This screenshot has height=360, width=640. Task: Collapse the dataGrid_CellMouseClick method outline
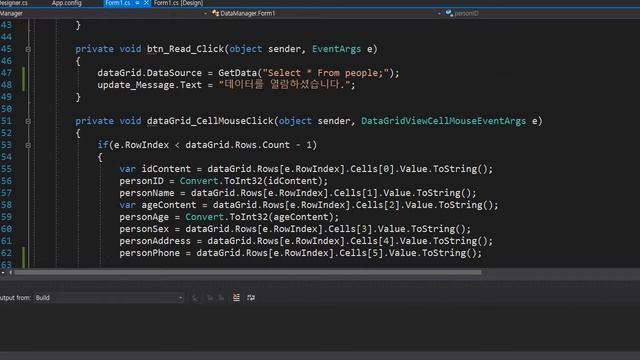click(28, 121)
